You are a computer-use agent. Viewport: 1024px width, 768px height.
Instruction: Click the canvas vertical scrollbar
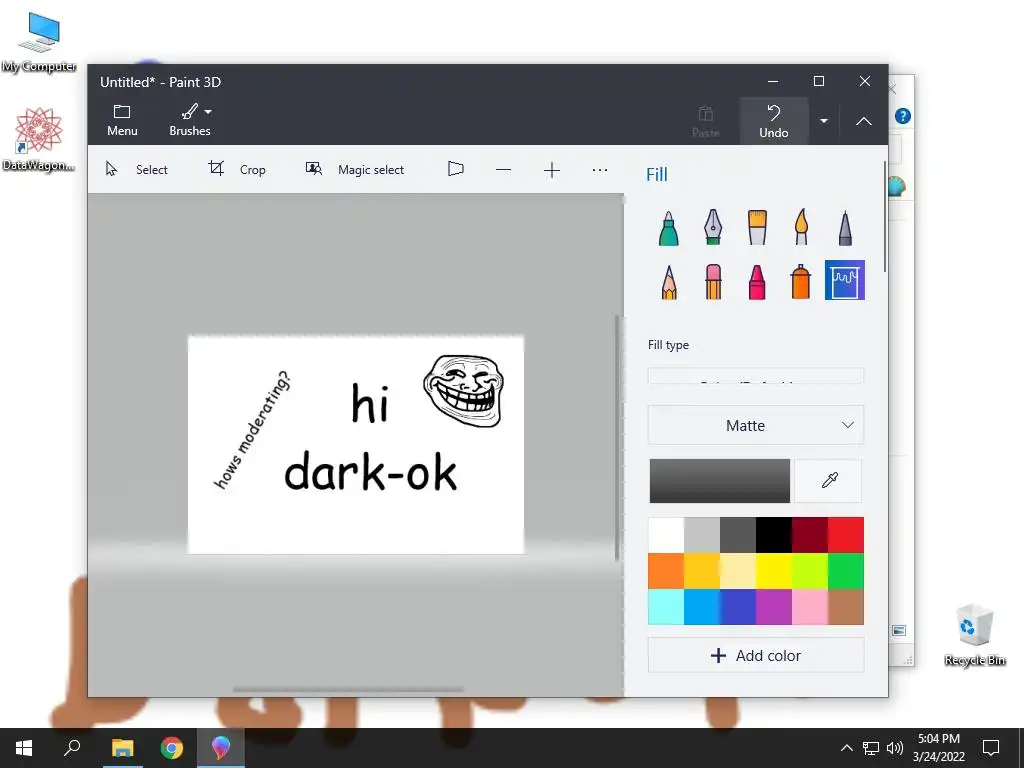[x=616, y=438]
